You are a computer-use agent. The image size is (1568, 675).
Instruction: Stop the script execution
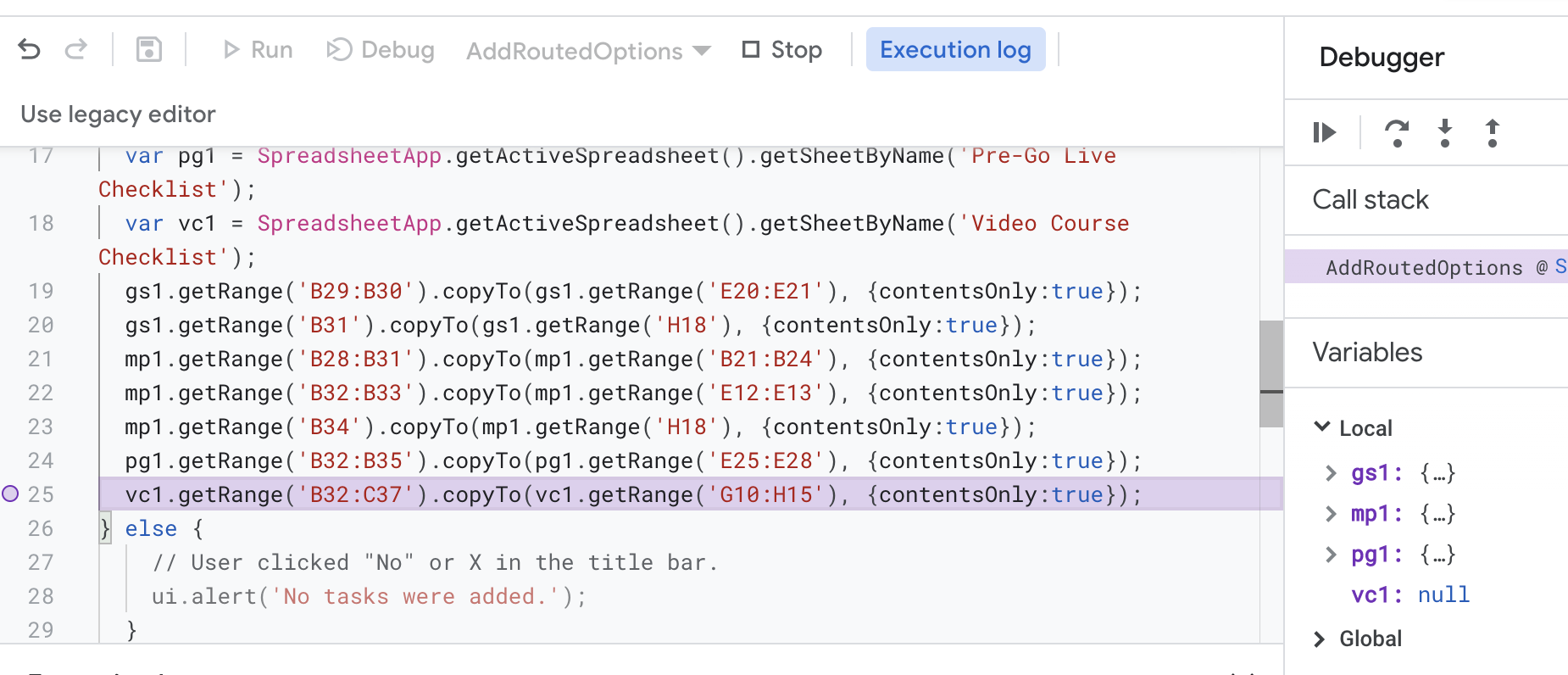point(782,50)
